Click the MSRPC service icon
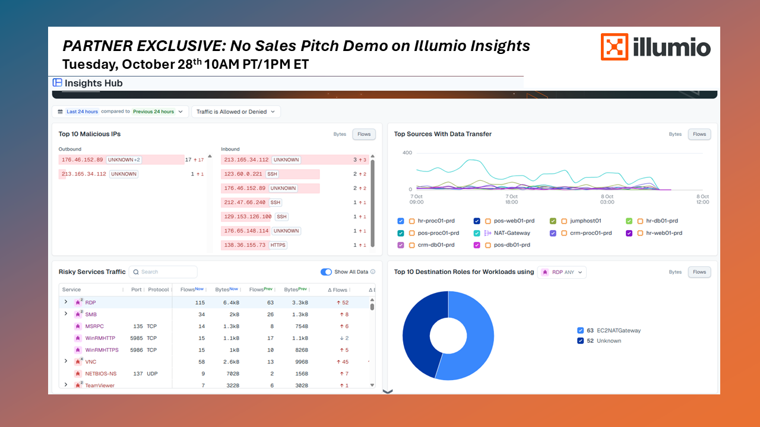Image resolution: width=760 pixels, height=427 pixels. click(x=78, y=326)
